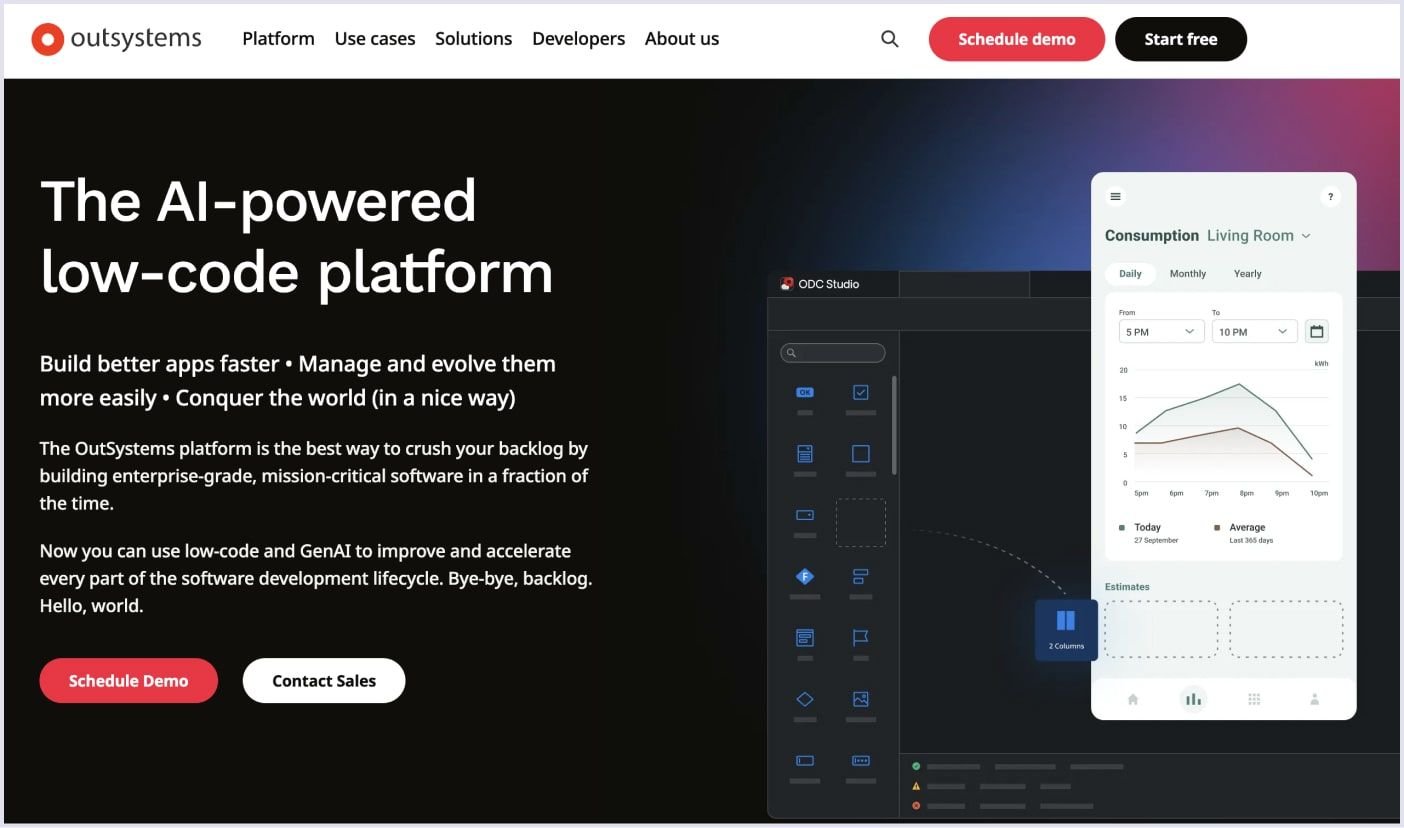This screenshot has height=828, width=1404.
Task: Select the blue F diamond widget
Action: (805, 576)
